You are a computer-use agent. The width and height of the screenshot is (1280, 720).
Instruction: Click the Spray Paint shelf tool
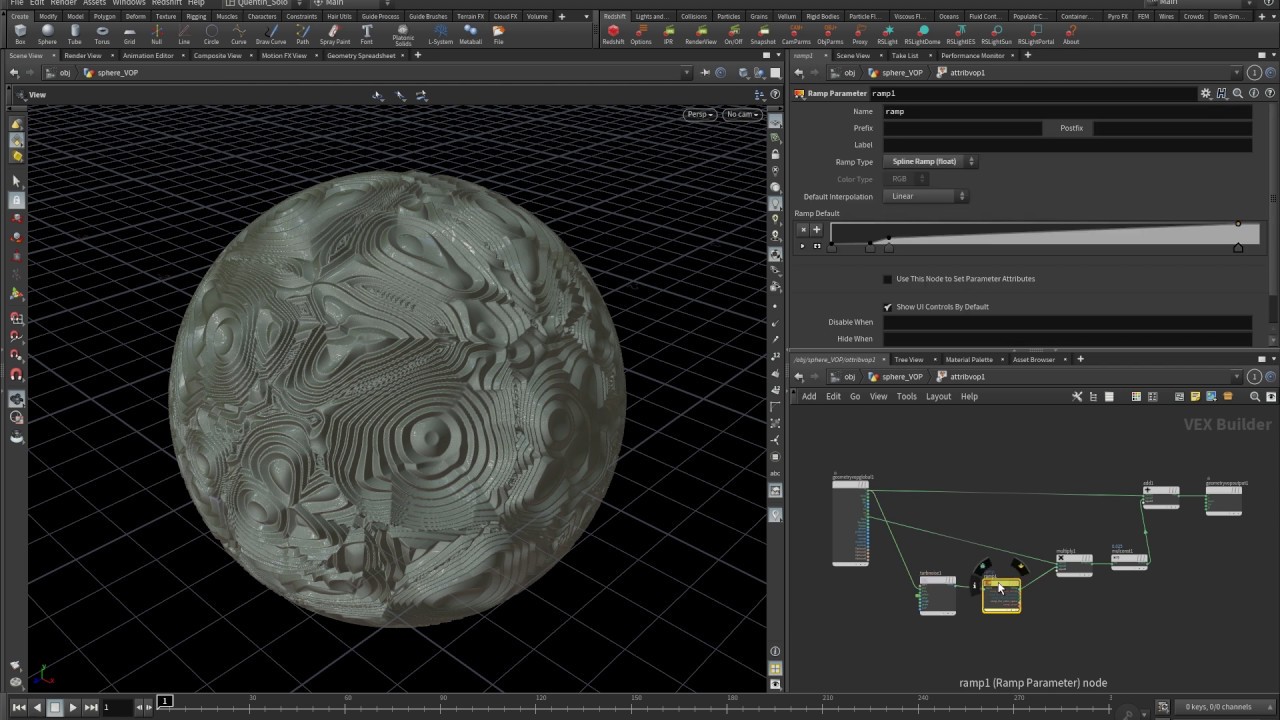[x=335, y=34]
